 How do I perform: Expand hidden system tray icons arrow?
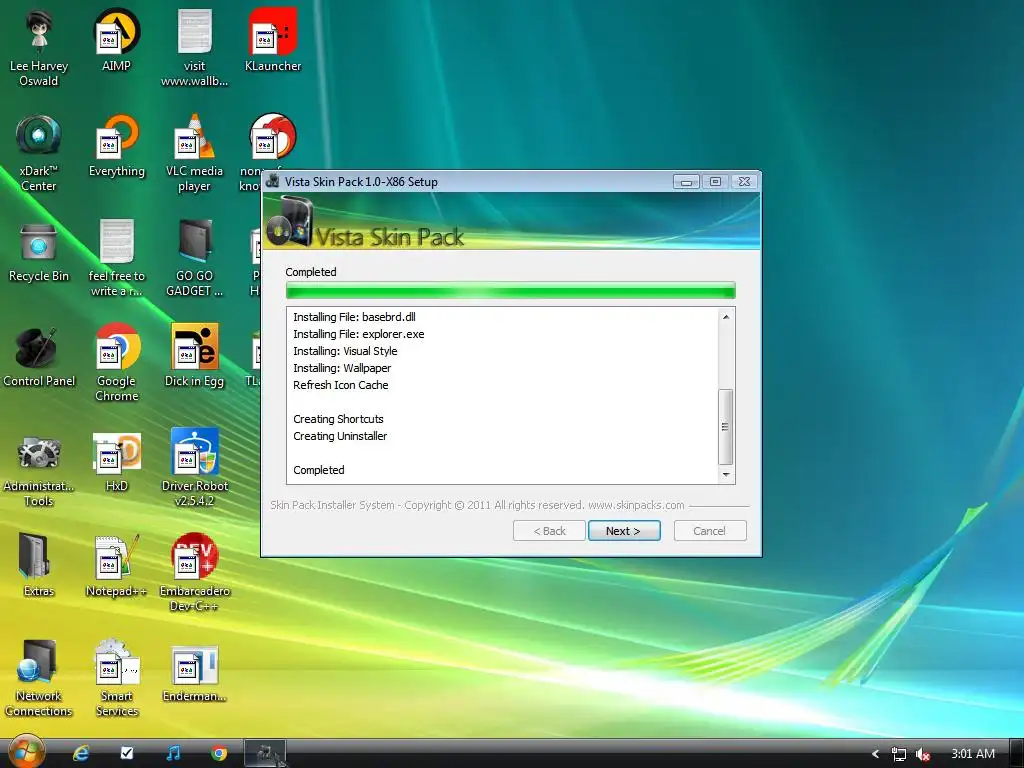click(875, 754)
